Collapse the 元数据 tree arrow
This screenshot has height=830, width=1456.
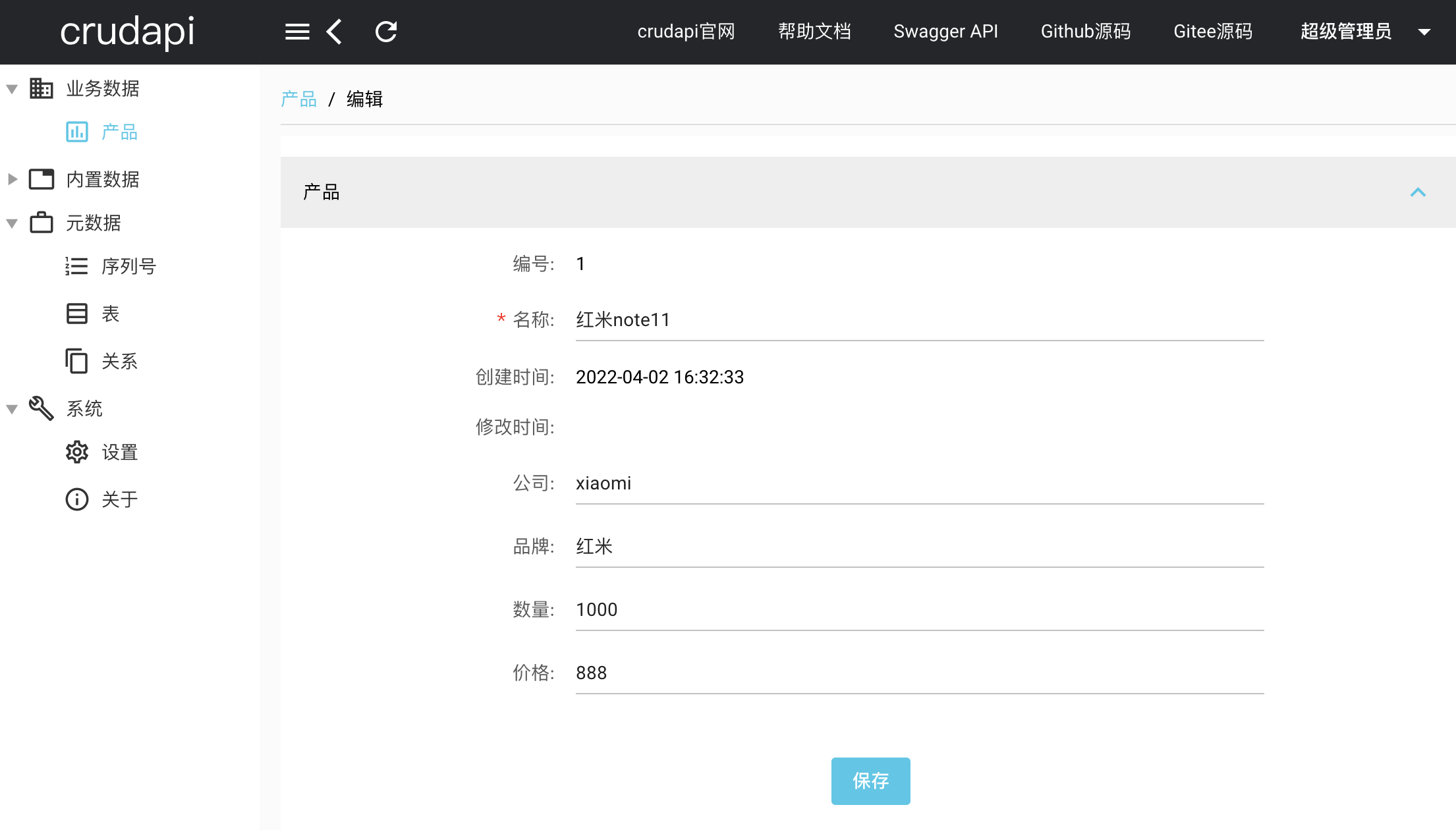click(x=12, y=223)
